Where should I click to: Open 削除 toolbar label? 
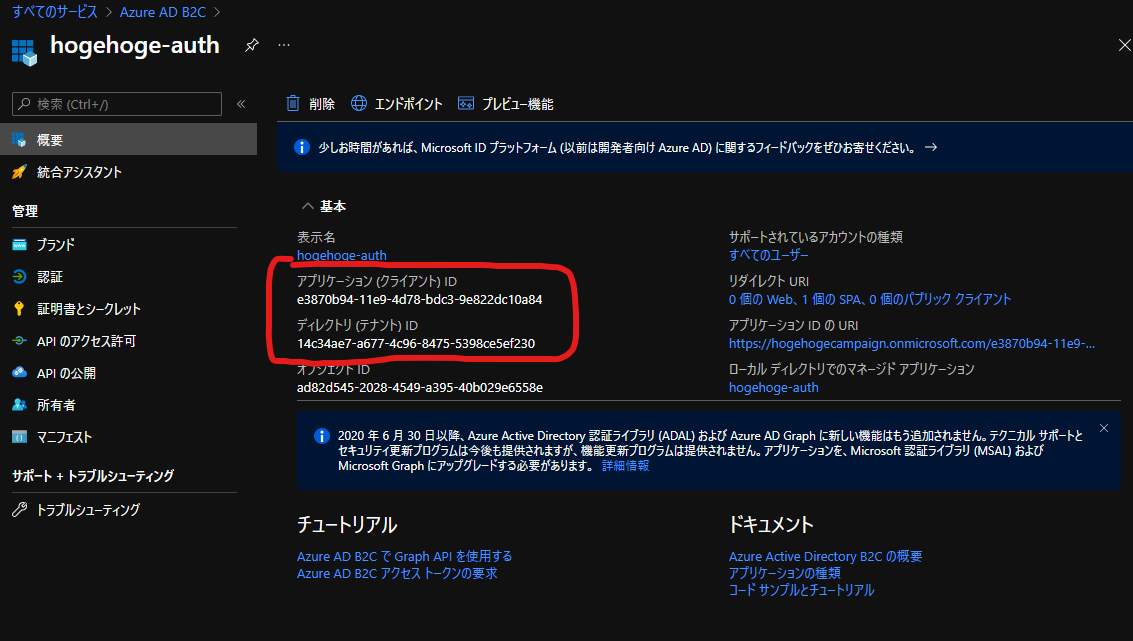pos(322,104)
